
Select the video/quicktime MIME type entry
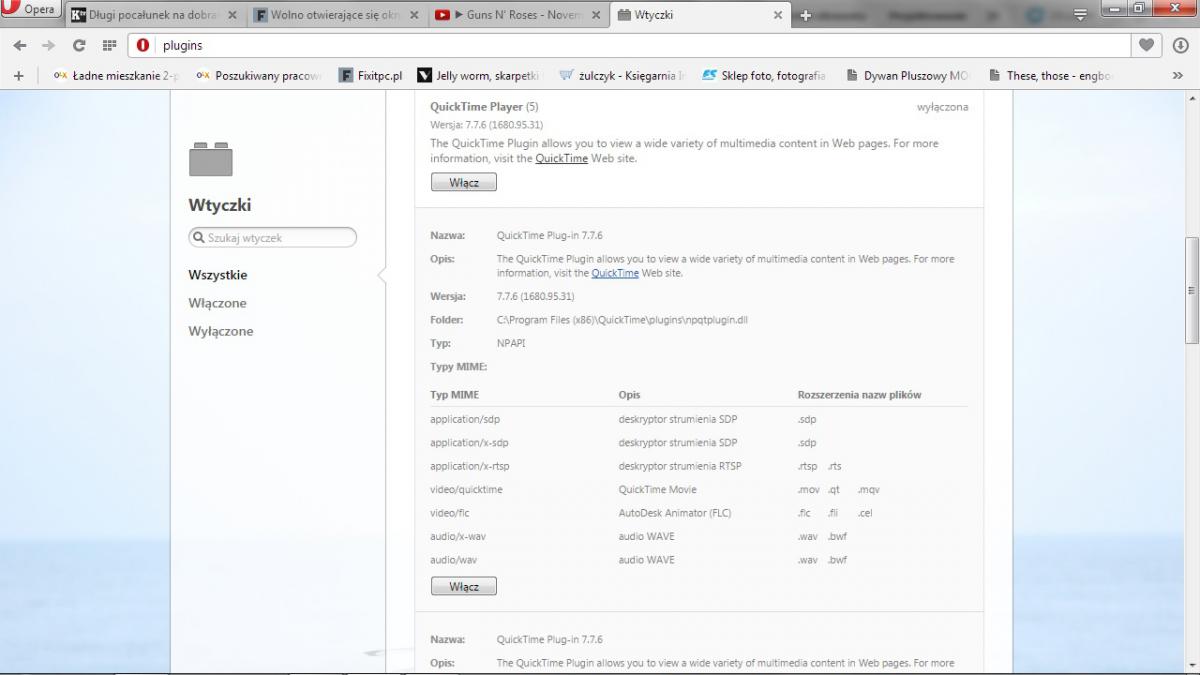[x=466, y=490]
